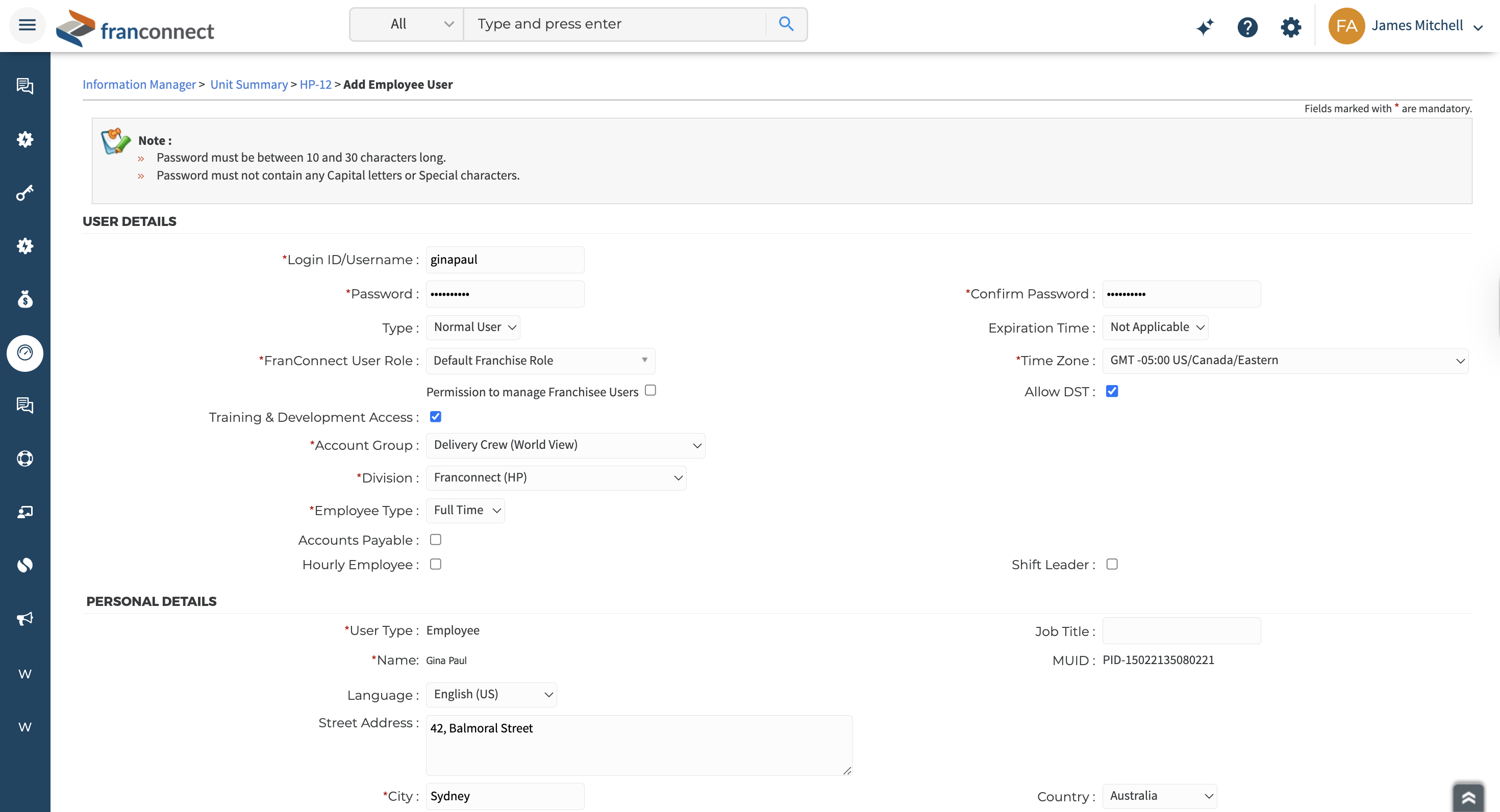Check the Shift Leader checkbox
The height and width of the screenshot is (812, 1500).
1112,564
